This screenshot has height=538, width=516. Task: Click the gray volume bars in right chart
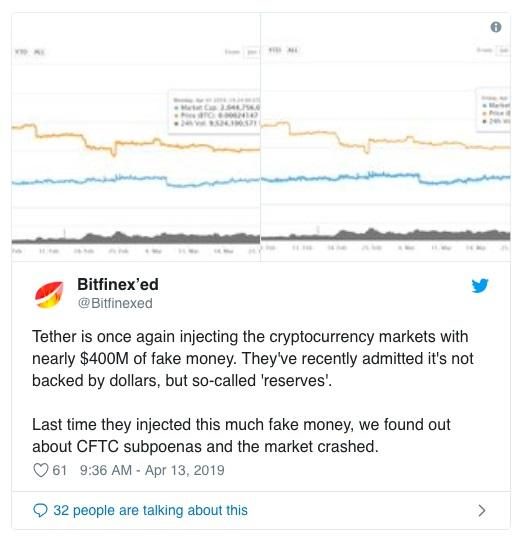click(x=385, y=235)
